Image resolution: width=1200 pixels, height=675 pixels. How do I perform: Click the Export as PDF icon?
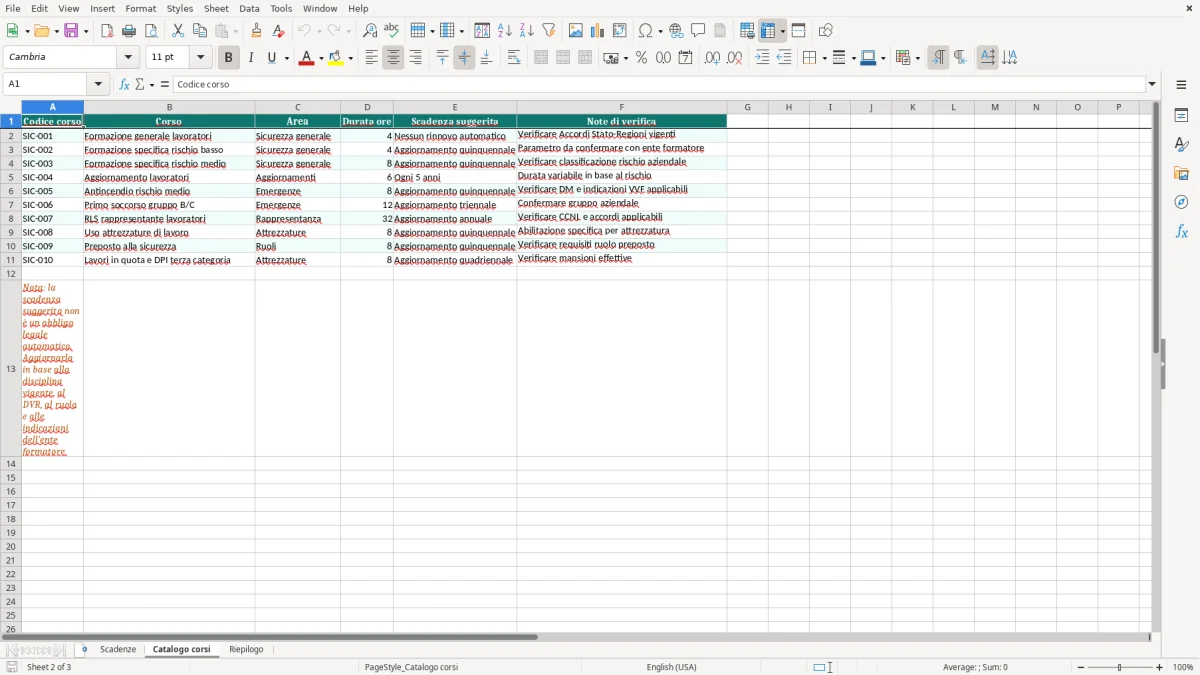pos(107,31)
